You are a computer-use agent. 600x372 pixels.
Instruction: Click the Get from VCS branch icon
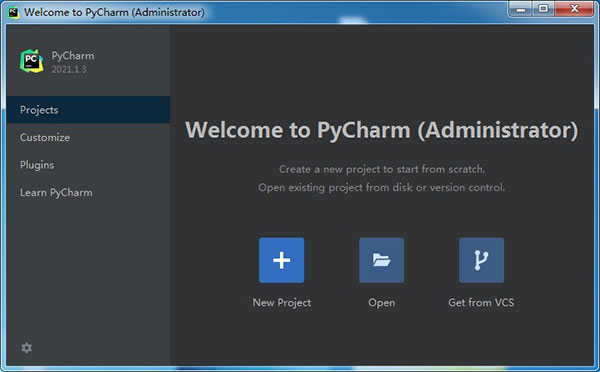click(x=481, y=260)
